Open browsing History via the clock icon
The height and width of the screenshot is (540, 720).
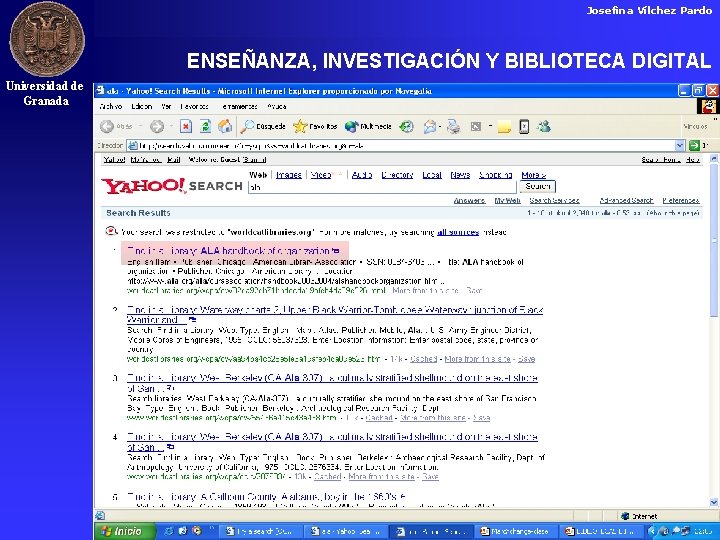point(406,126)
